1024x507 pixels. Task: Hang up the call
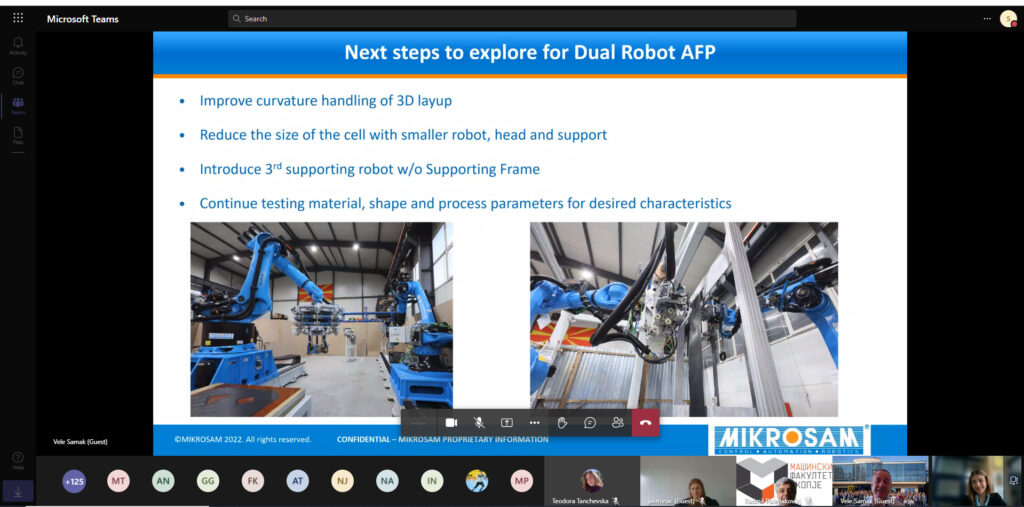645,423
